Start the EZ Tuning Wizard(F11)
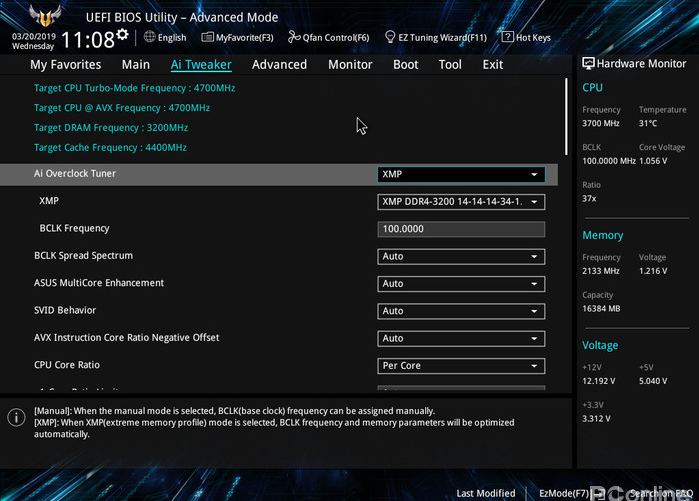The height and width of the screenshot is (501, 699). (435, 38)
